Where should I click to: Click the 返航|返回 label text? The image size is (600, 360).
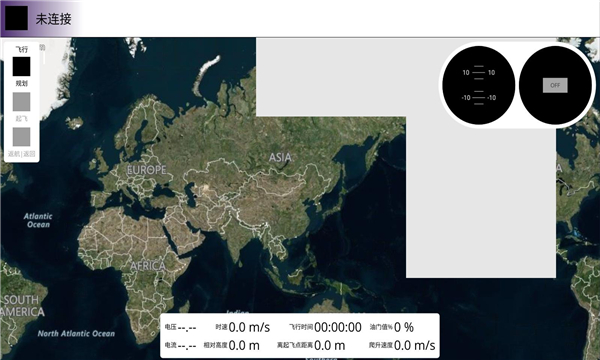click(21, 154)
